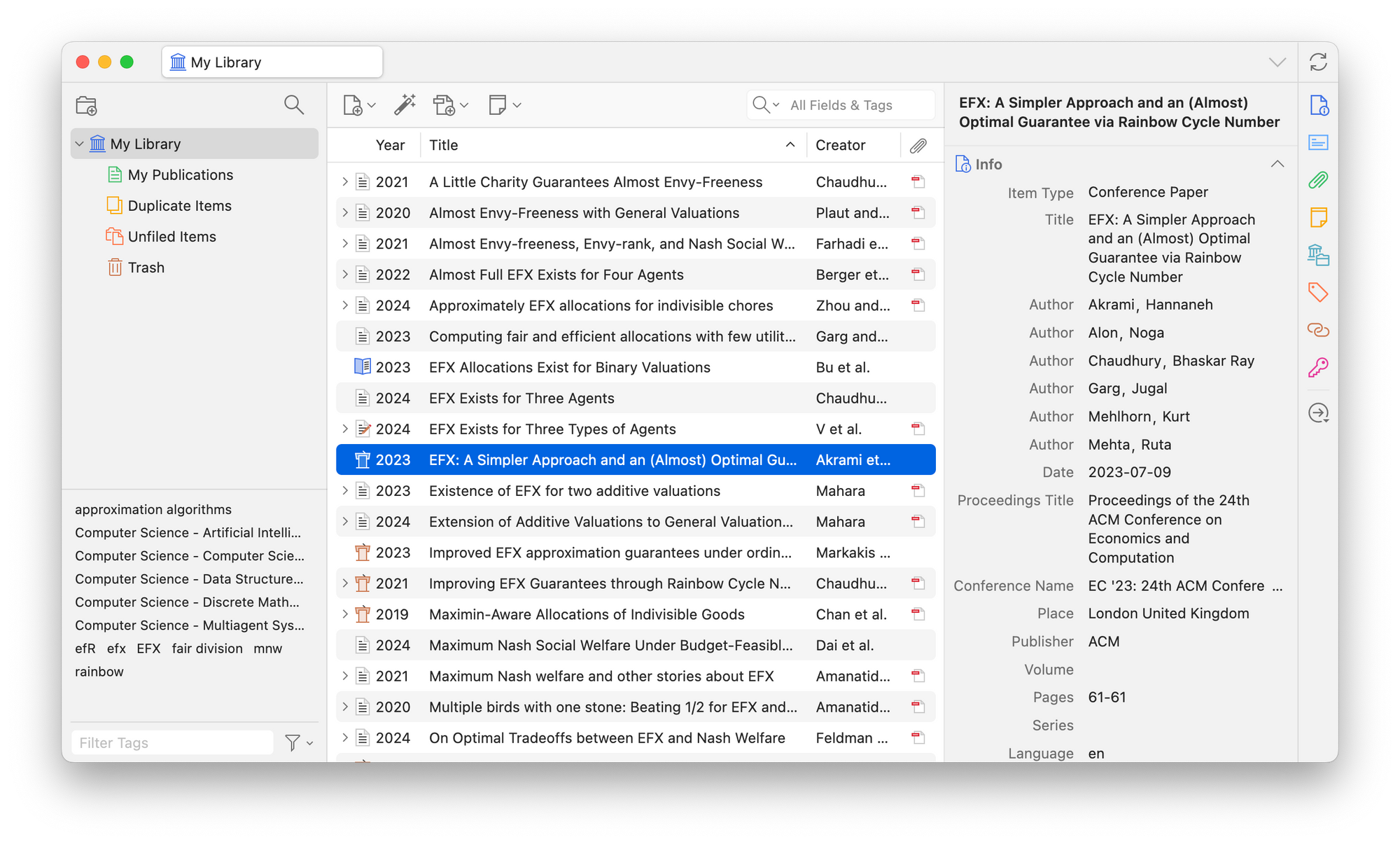
Task: Expand Maximin-Aware Allocations row
Action: (x=345, y=614)
